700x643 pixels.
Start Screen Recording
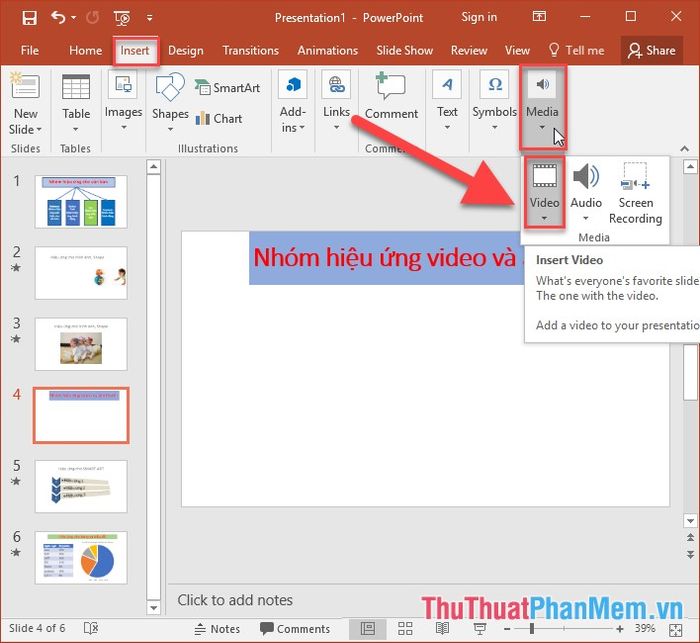point(636,193)
